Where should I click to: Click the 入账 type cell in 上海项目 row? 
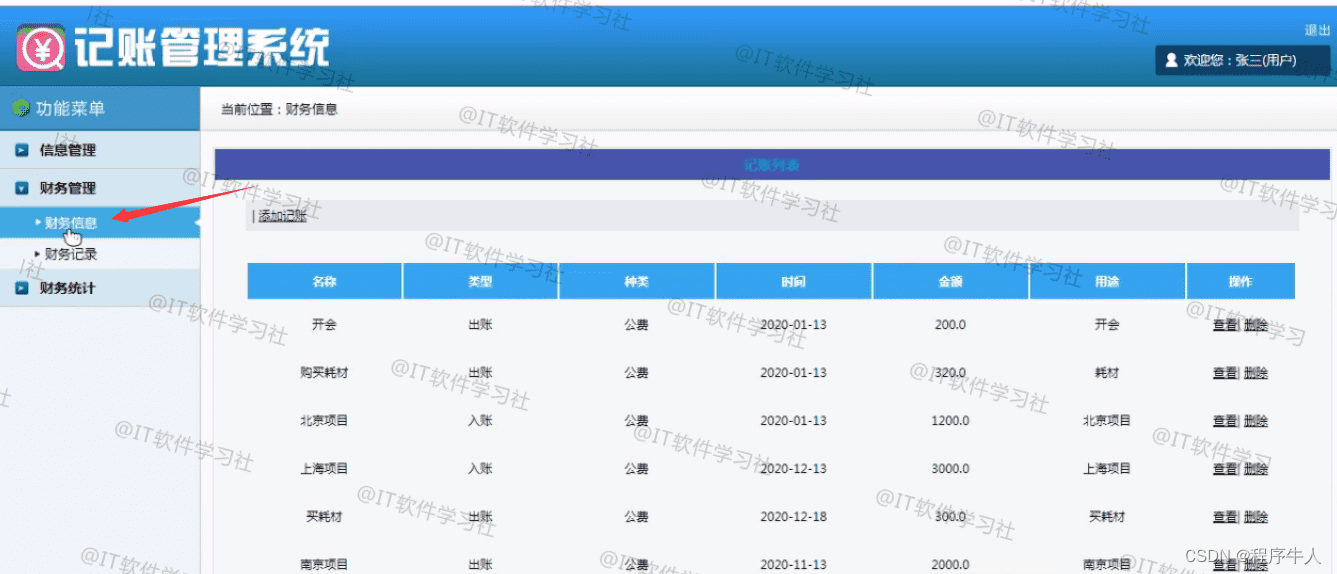480,469
